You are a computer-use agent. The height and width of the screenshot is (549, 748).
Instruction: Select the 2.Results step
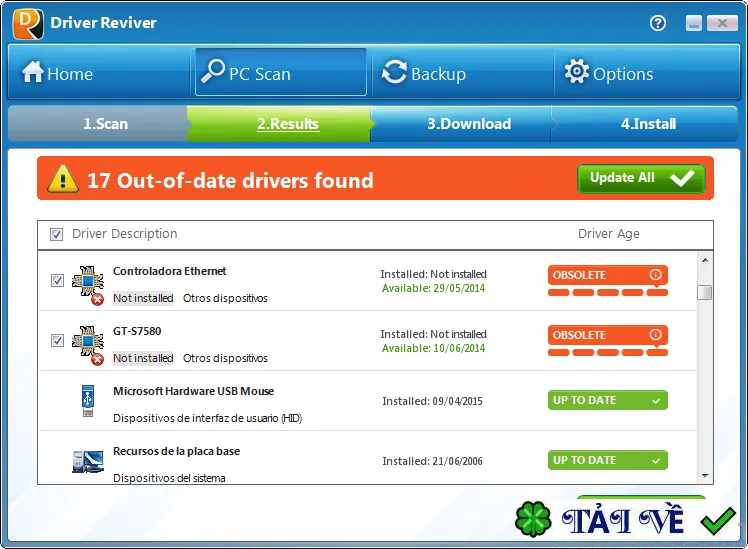279,124
